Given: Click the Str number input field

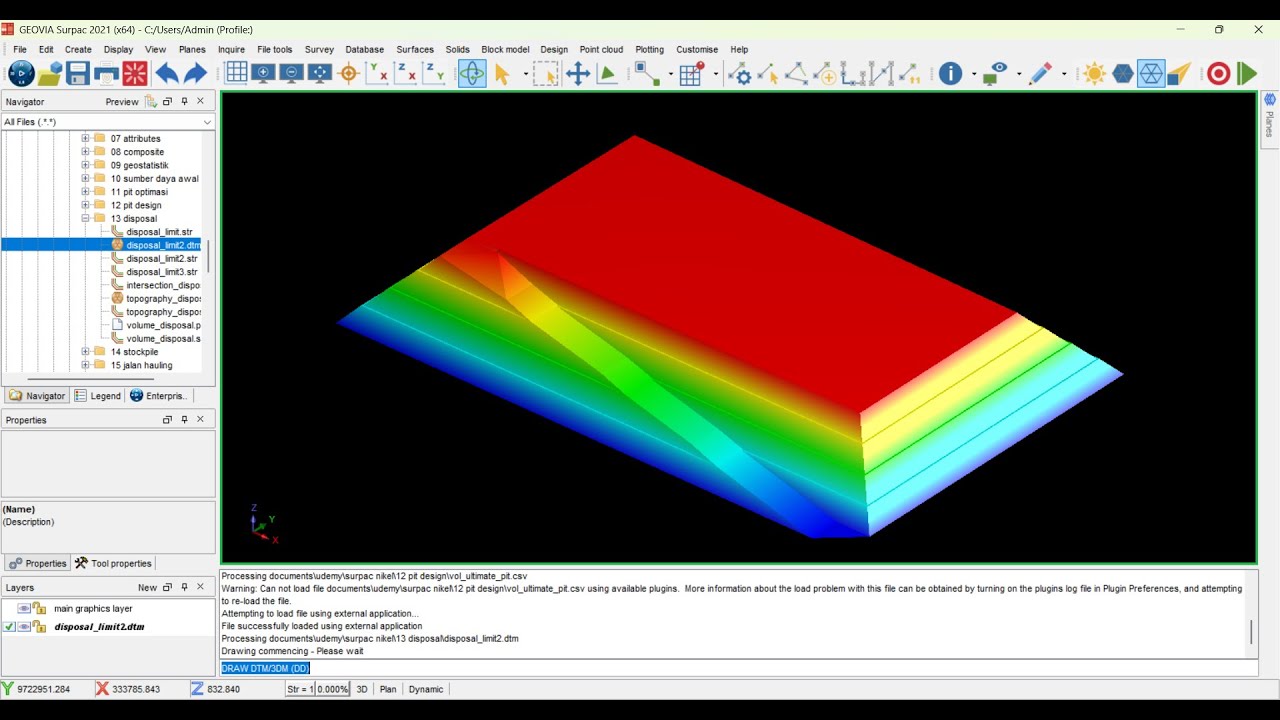Looking at the screenshot, I should [x=300, y=689].
